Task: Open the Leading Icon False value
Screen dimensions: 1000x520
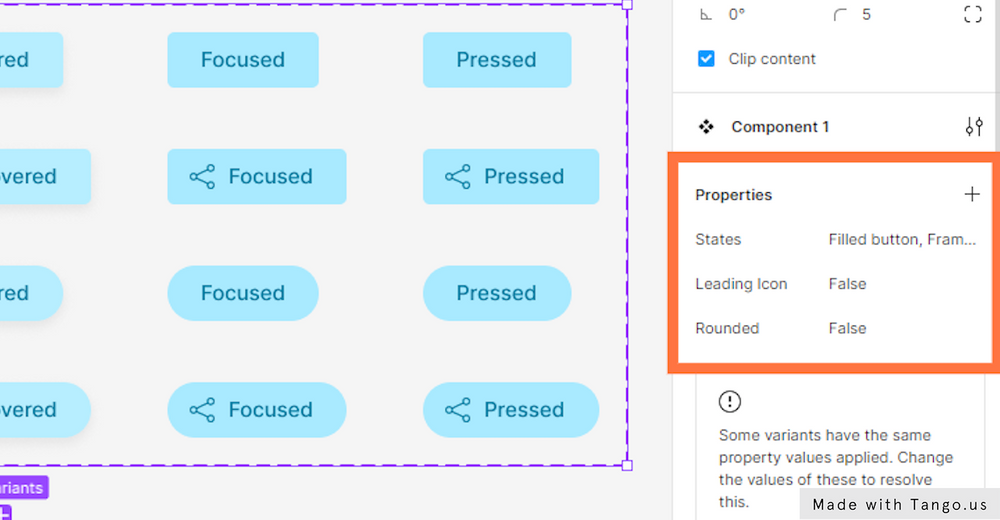Action: [847, 284]
